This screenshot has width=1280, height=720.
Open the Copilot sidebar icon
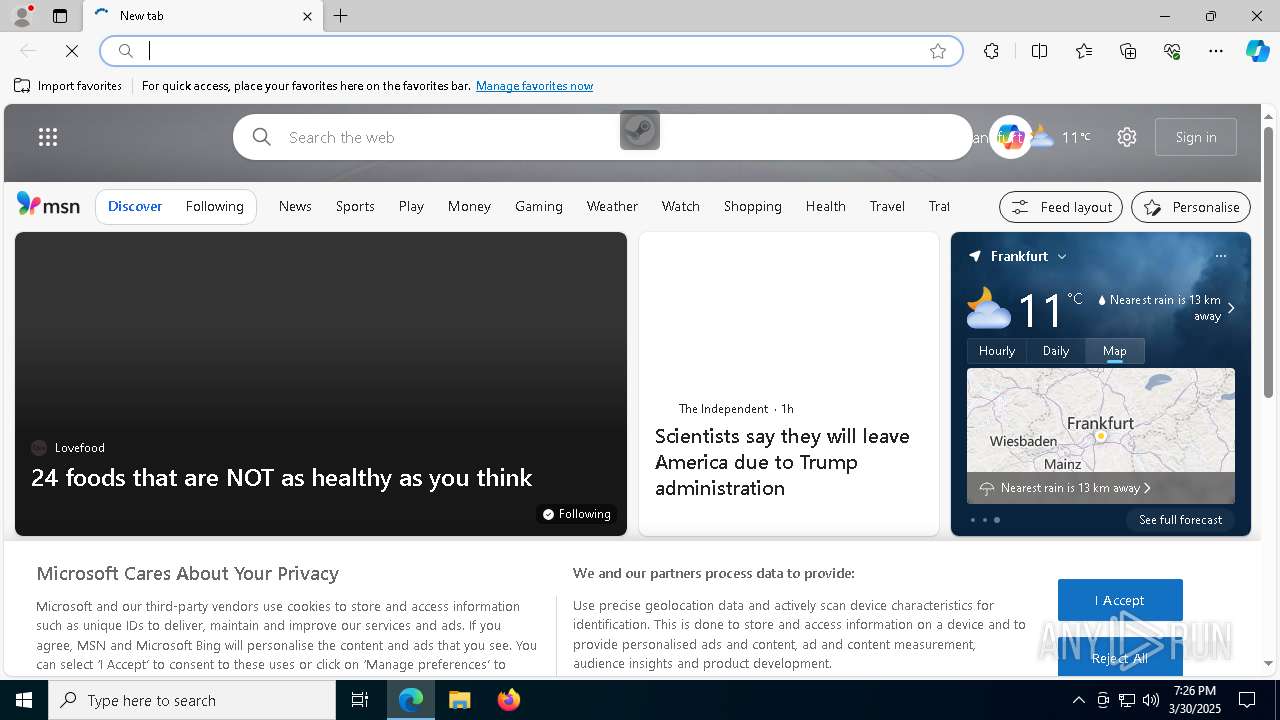pos(1257,51)
